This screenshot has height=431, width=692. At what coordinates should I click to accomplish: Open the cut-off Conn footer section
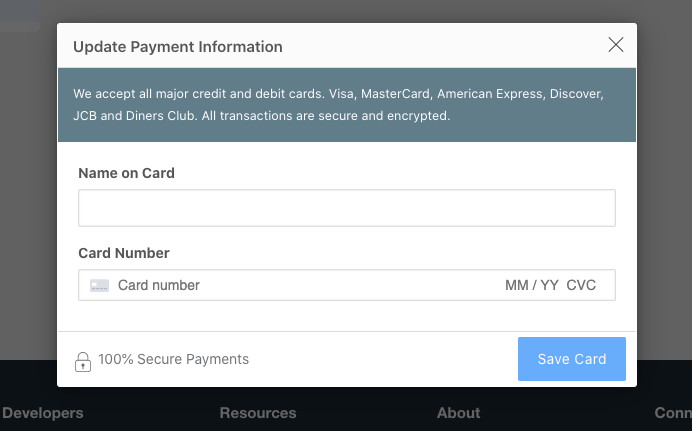coord(673,413)
